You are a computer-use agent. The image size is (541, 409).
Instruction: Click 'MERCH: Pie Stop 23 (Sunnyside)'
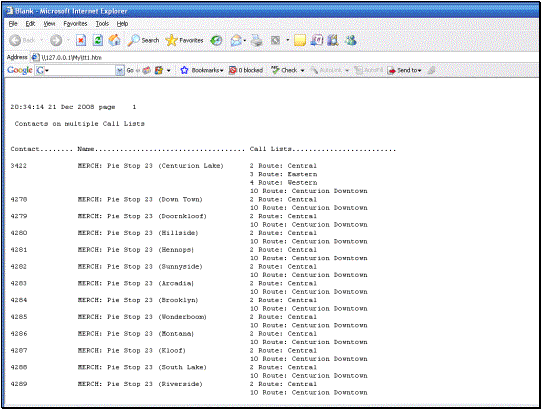(140, 266)
